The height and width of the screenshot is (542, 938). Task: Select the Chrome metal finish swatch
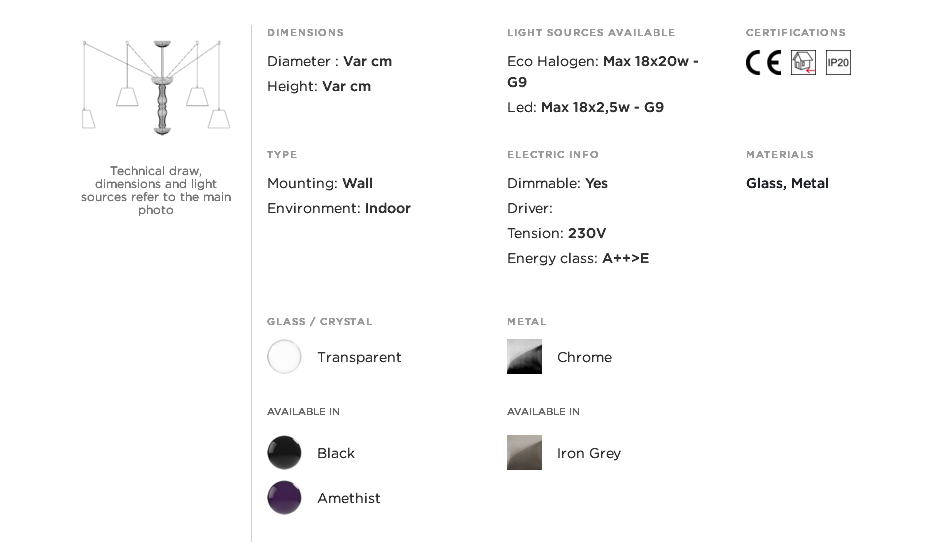click(525, 357)
